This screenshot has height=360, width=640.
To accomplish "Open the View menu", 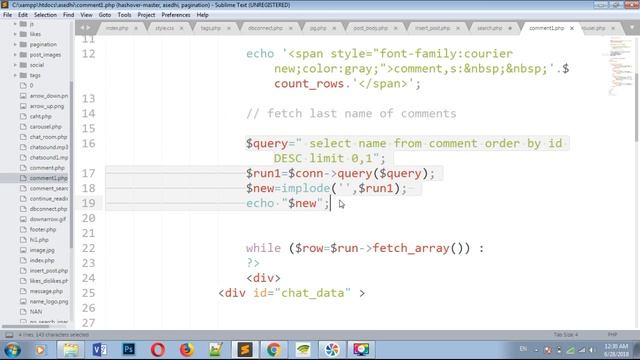I will (86, 15).
